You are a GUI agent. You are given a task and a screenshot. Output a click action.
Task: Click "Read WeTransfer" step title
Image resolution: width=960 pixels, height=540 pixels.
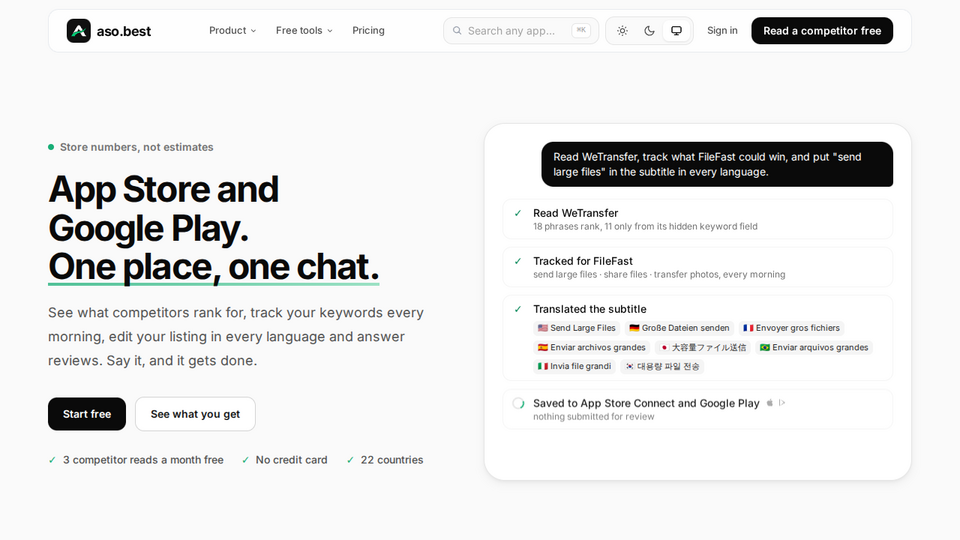(x=576, y=213)
